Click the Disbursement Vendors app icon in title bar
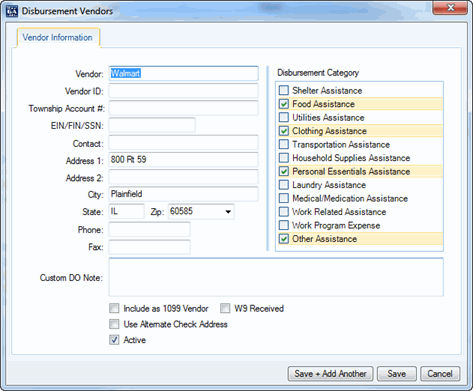The width and height of the screenshot is (473, 391). (x=12, y=11)
